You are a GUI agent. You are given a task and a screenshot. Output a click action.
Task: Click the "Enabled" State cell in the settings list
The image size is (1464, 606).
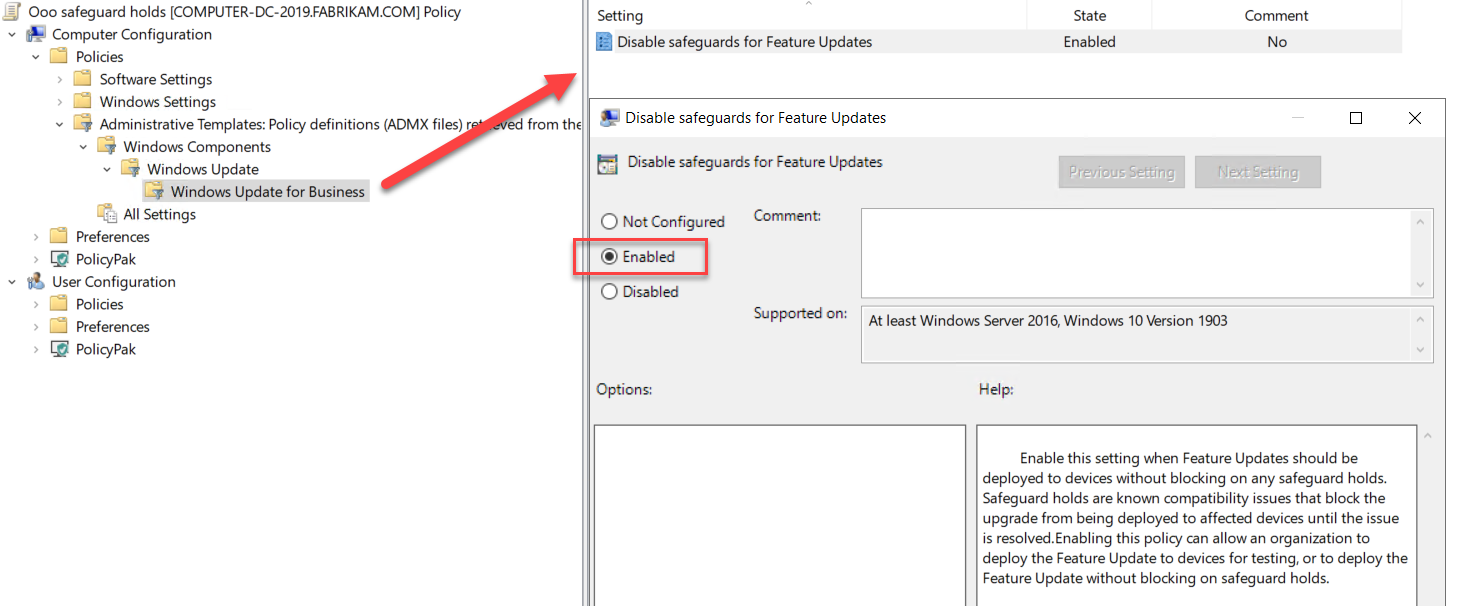point(1089,42)
